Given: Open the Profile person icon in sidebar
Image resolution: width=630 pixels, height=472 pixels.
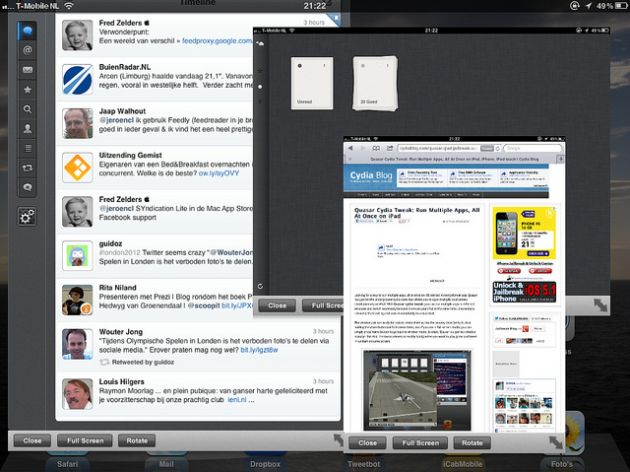Looking at the screenshot, I should point(27,127).
